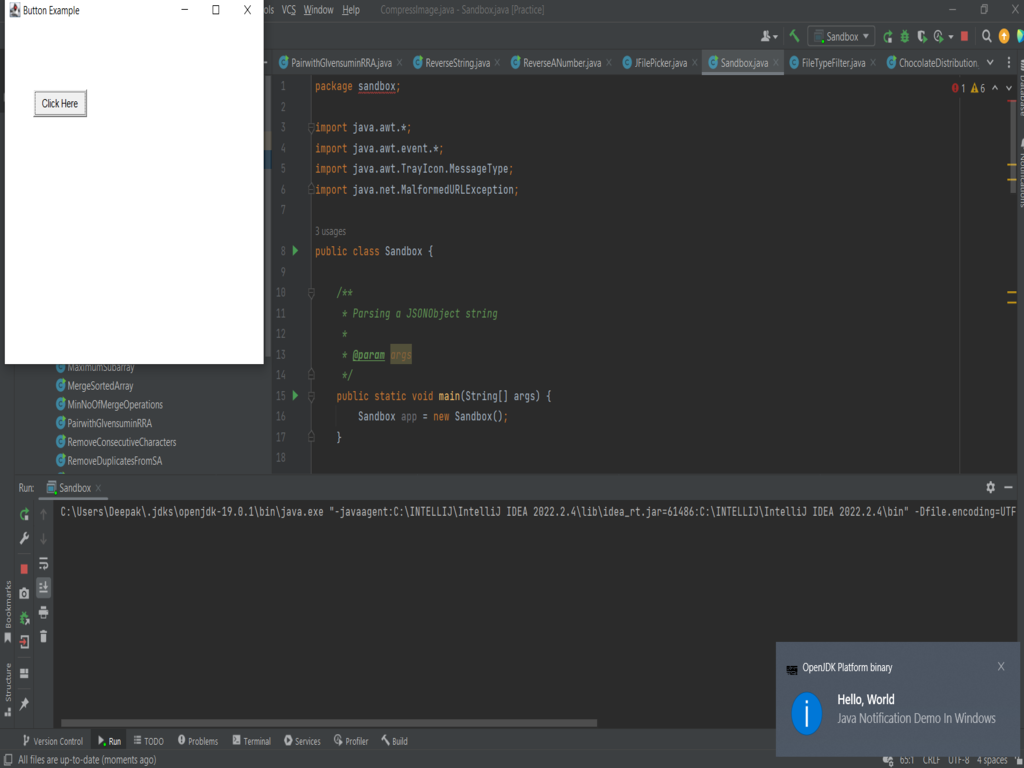Click the hammer Build Project icon
Screen dimensions: 1024x768
(x=794, y=36)
